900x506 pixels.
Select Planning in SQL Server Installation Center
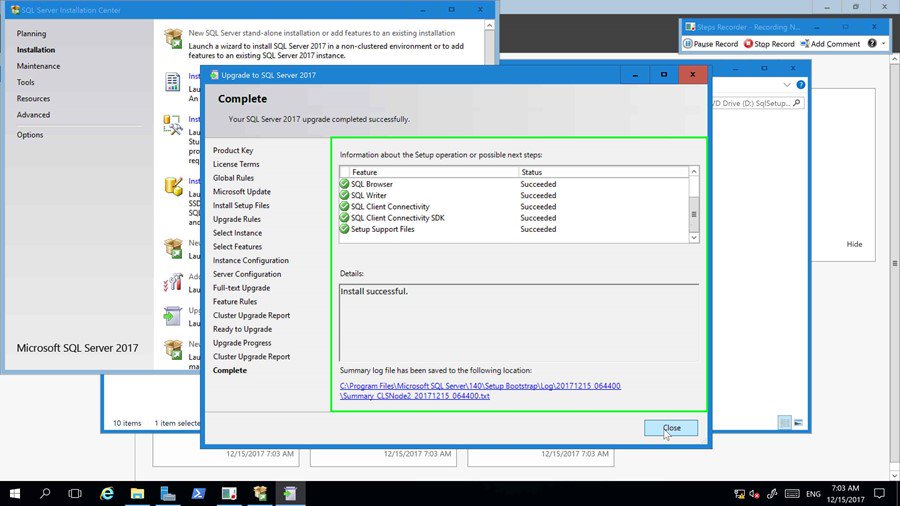32,33
